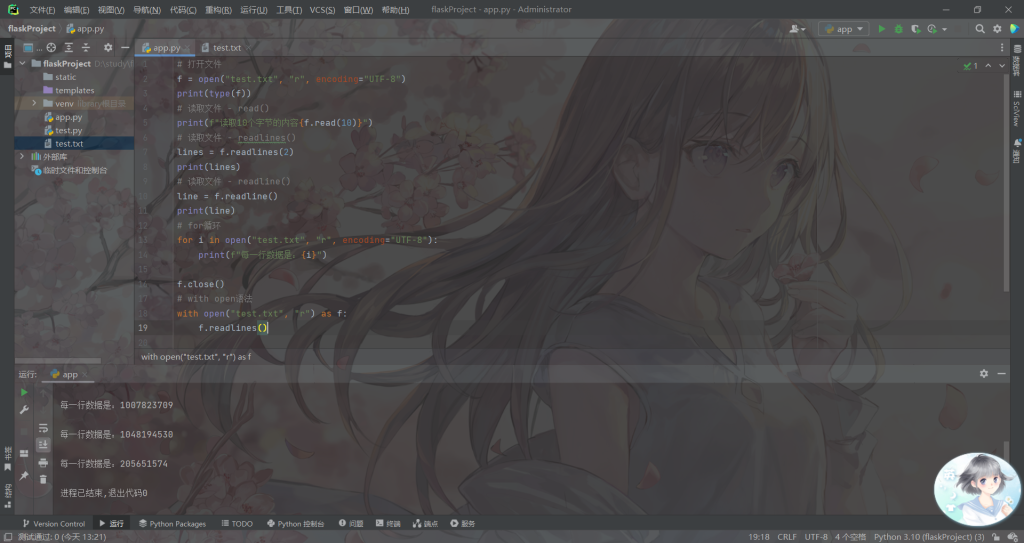Toggle soft-wrap in run console
This screenshot has height=543, width=1024.
coord(43,428)
